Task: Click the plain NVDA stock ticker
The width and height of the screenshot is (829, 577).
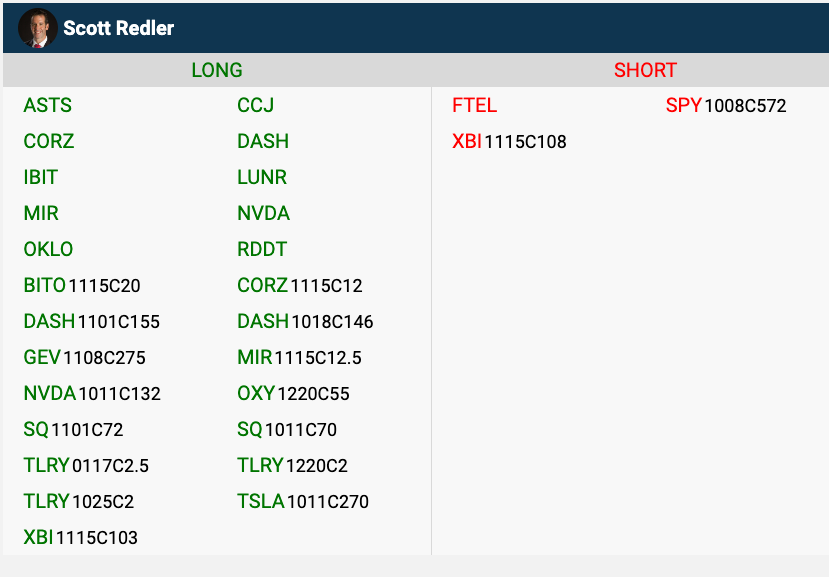Action: 263,214
